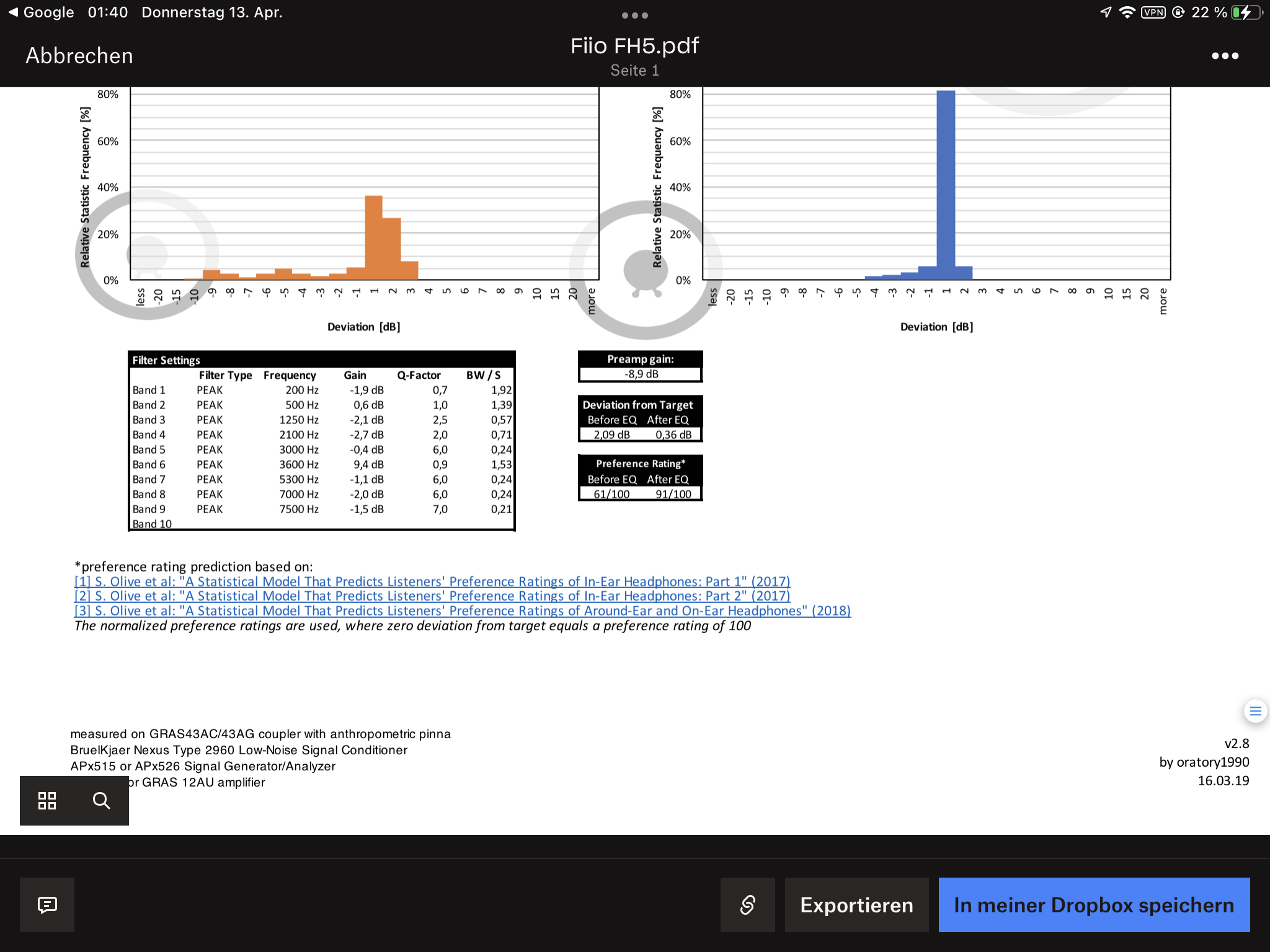Open Olive et al. Part 1 (2017) link
Viewport: 1270px width, 952px height.
[432, 581]
